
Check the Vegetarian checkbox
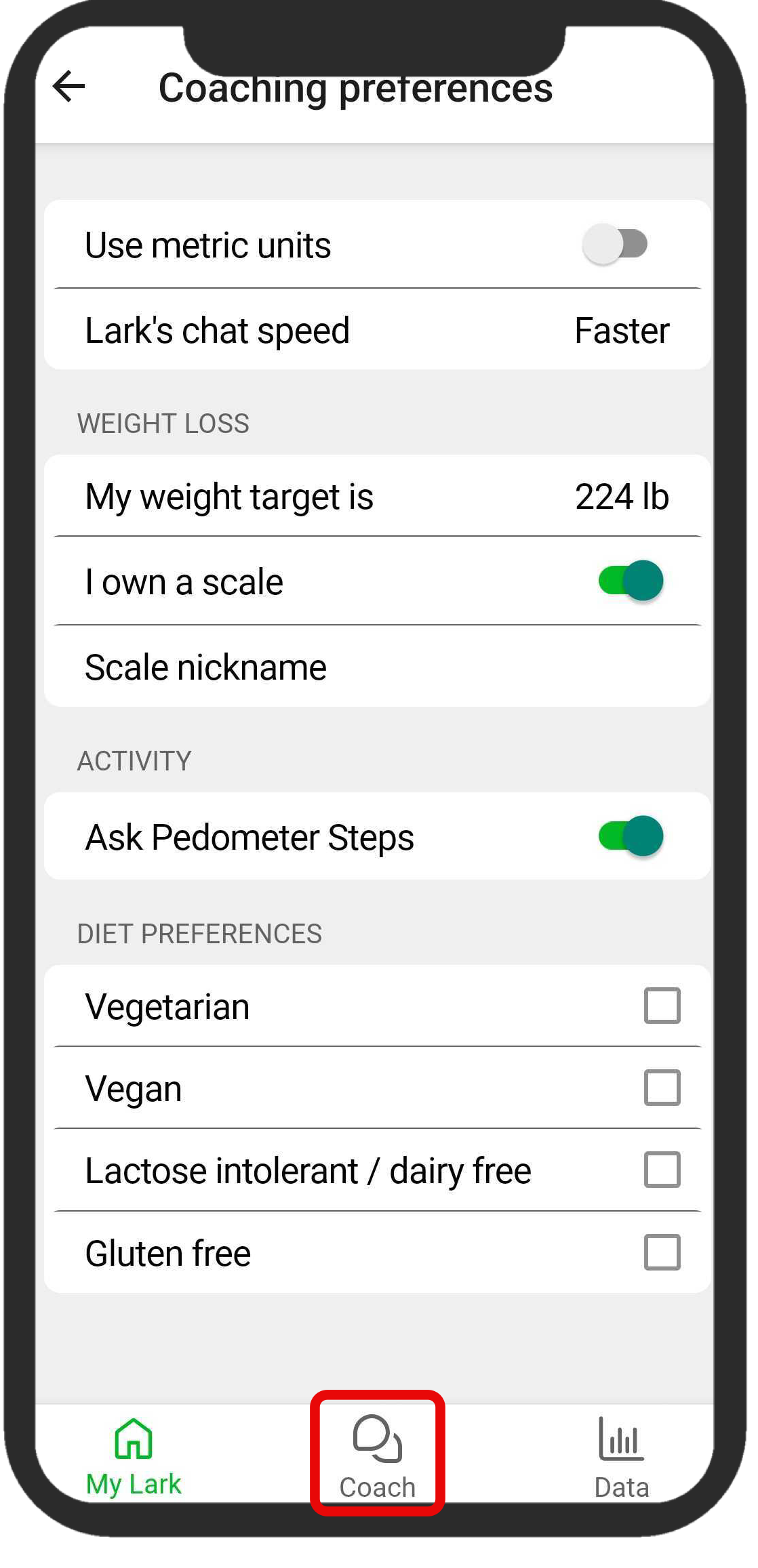coord(662,1006)
